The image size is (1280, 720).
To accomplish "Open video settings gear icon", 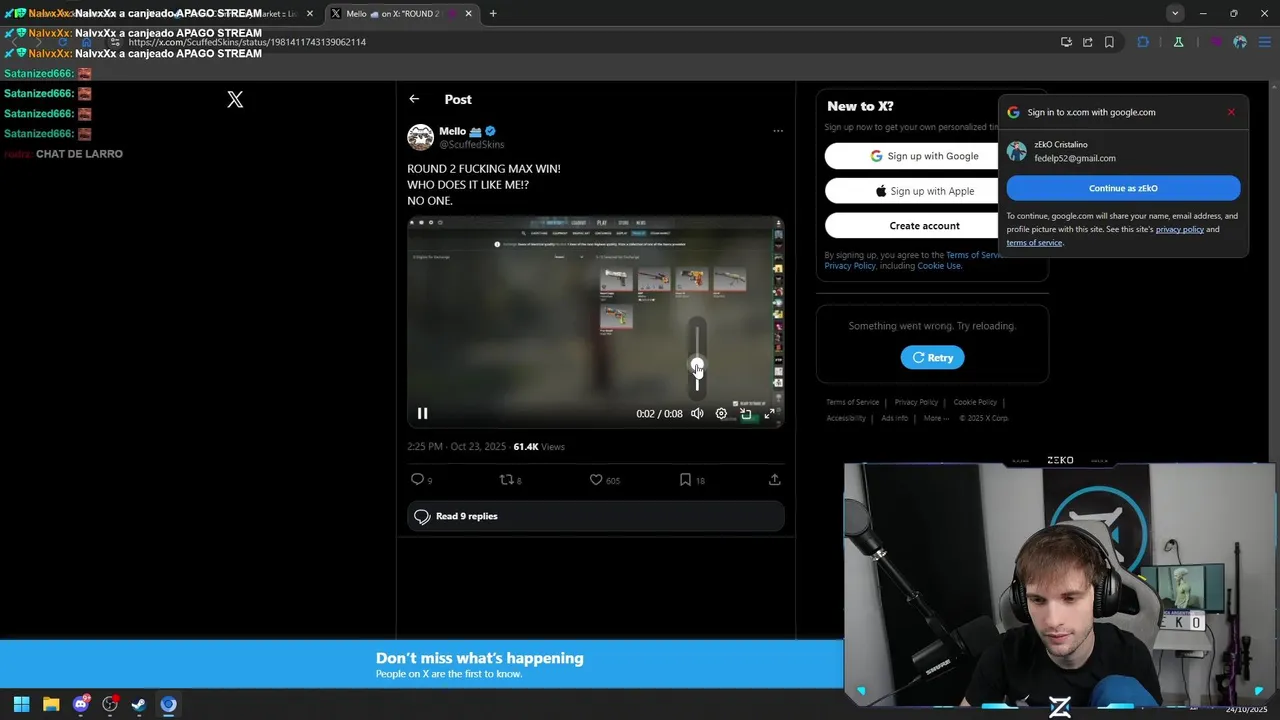I will click(x=721, y=413).
